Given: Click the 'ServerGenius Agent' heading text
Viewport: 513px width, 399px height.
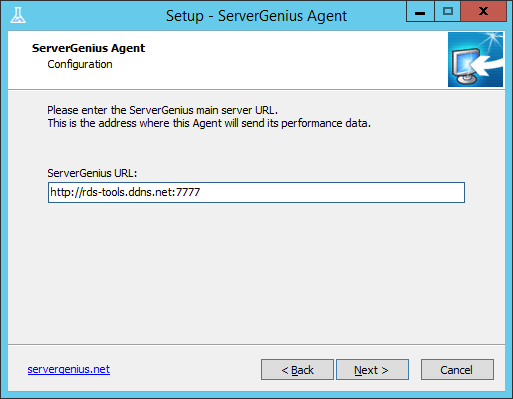Looking at the screenshot, I should click(x=88, y=48).
